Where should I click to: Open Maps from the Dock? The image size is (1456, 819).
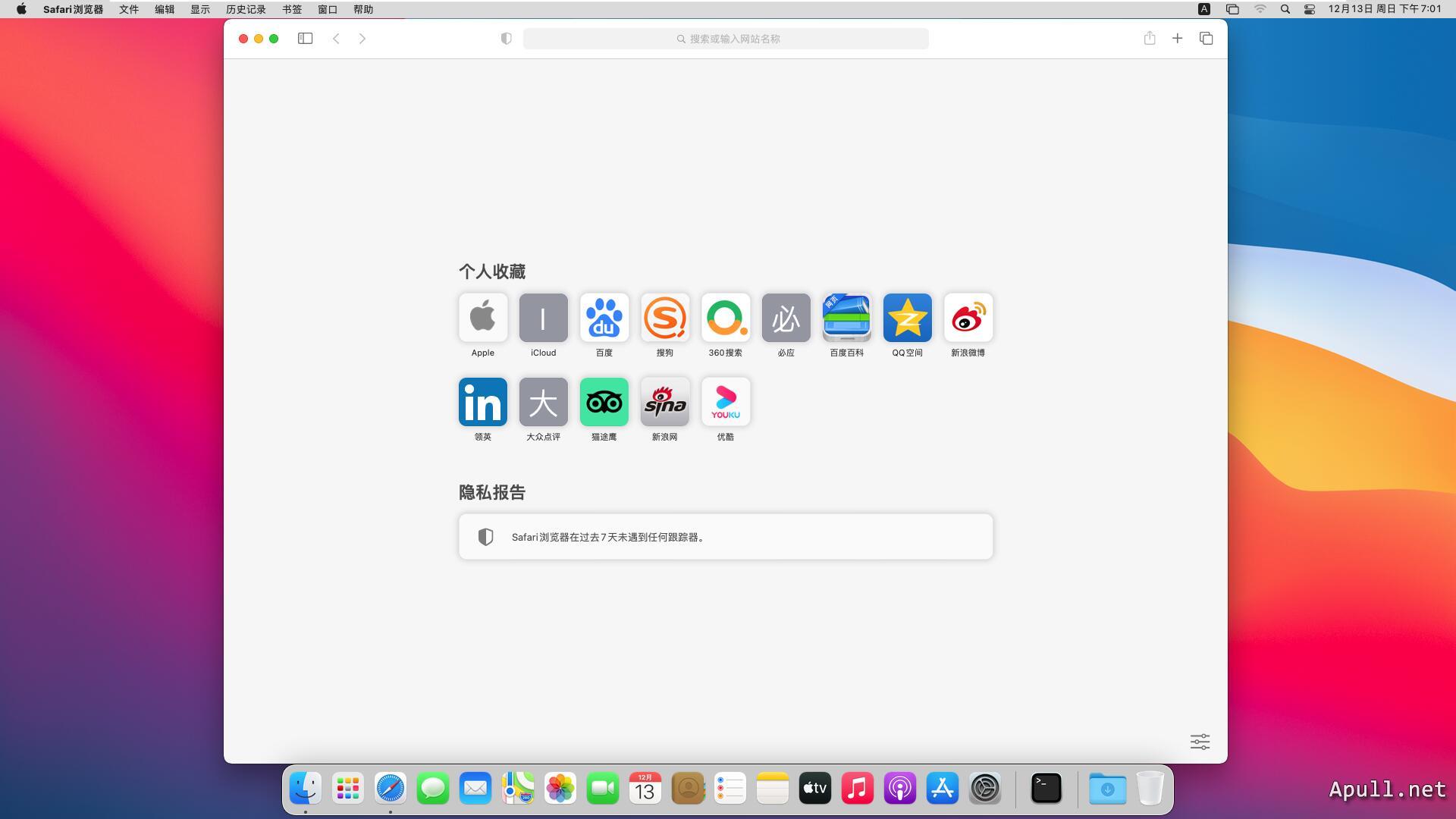(518, 789)
